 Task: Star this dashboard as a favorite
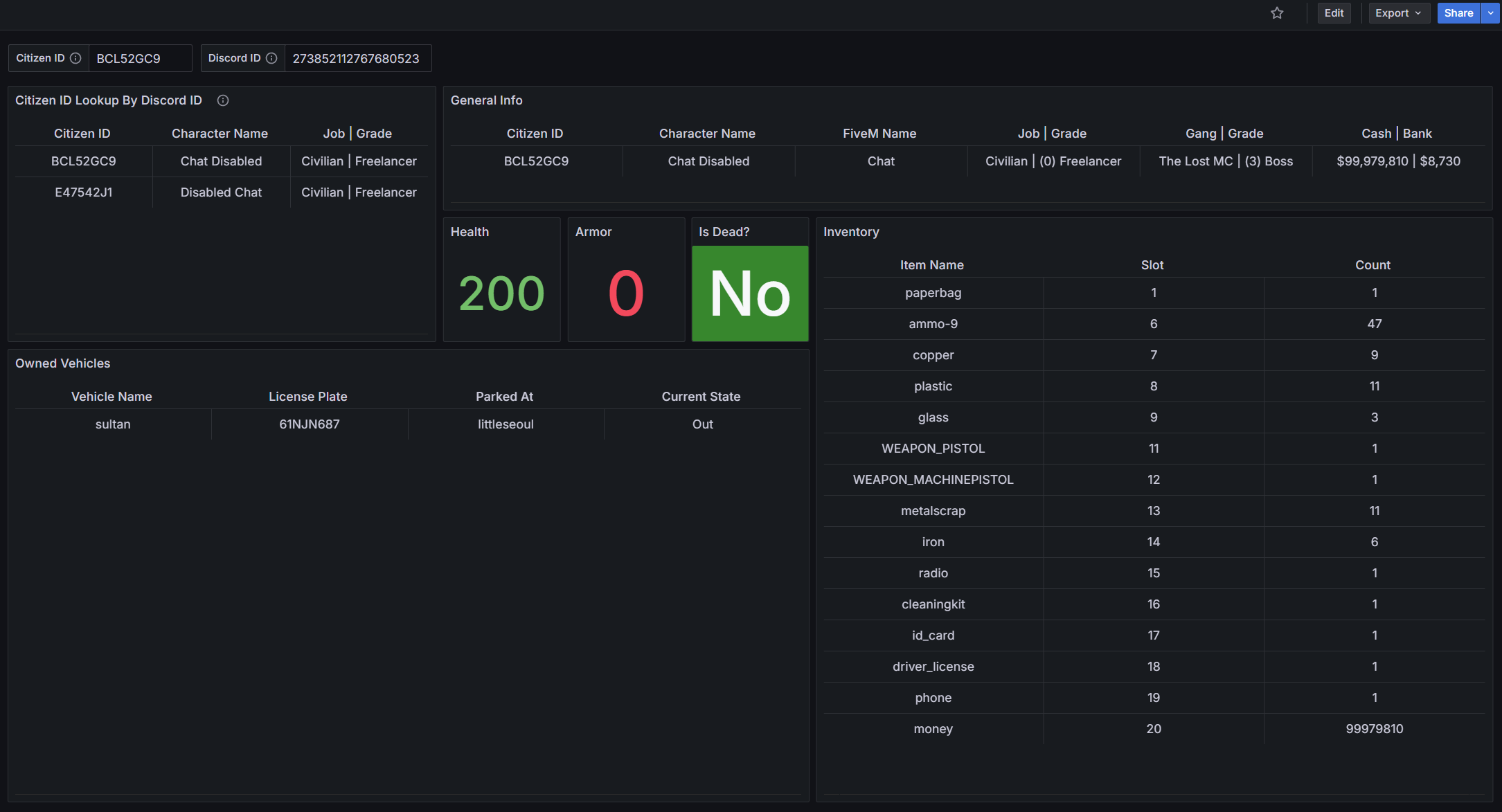pos(1276,13)
